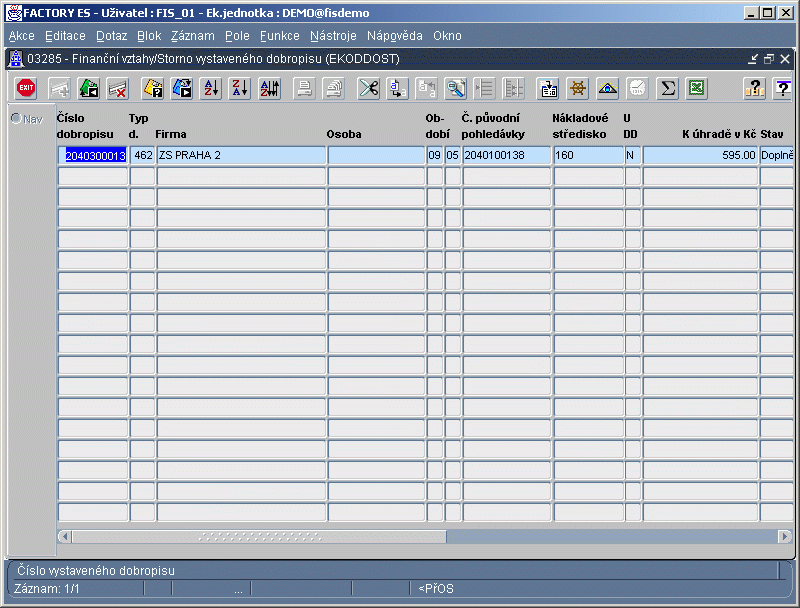The width and height of the screenshot is (800, 608).
Task: Click the eye pyramid view icon
Action: click(607, 88)
